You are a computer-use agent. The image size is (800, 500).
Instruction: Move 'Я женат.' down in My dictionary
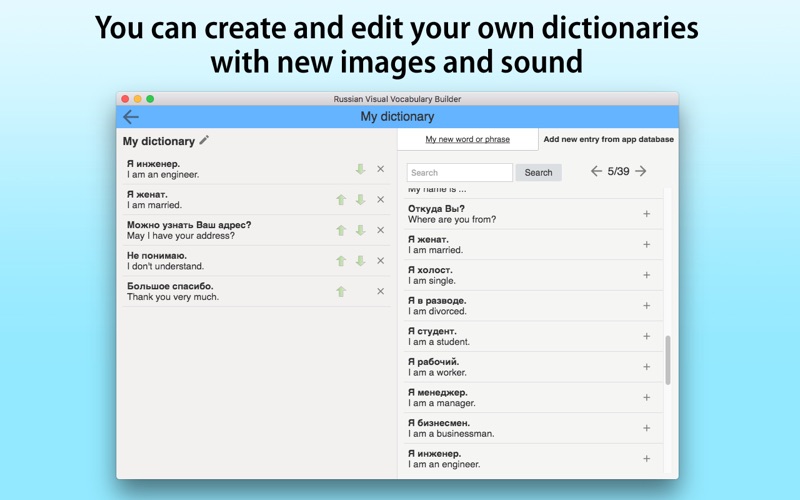tap(361, 199)
